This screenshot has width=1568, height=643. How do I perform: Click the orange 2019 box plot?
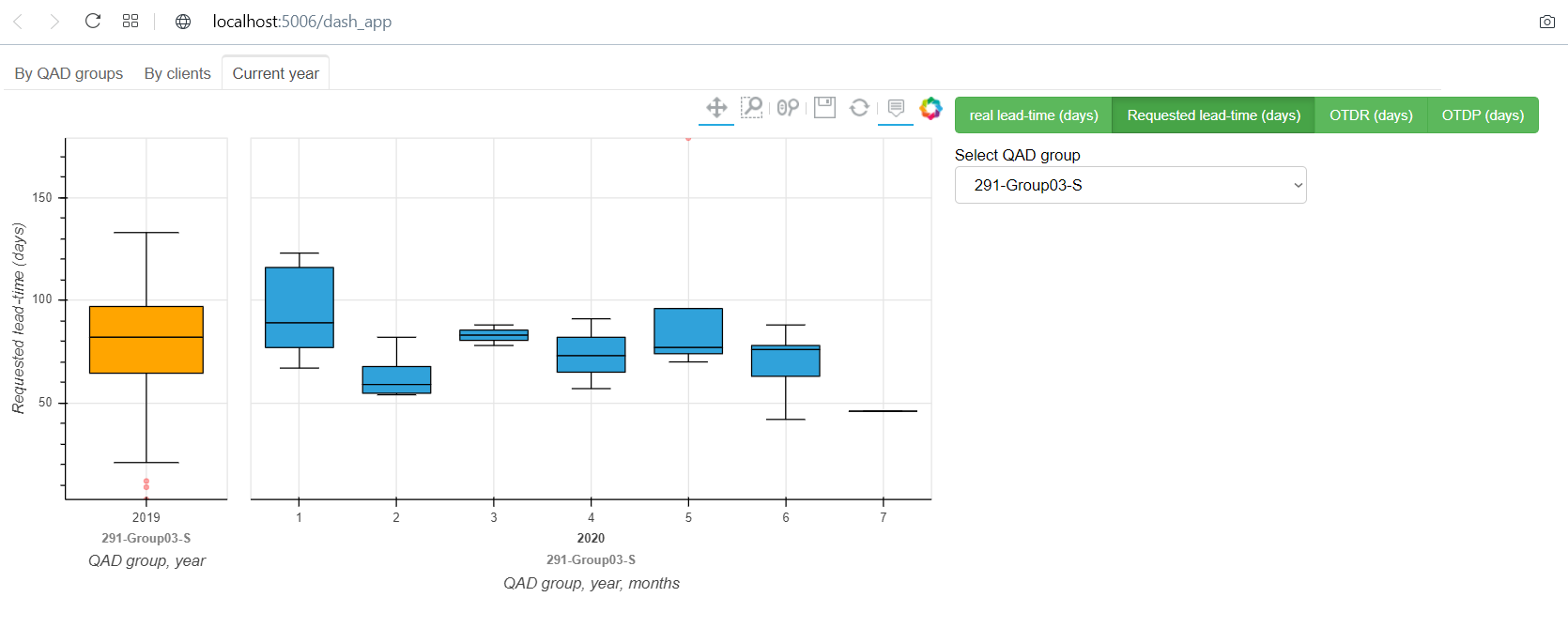point(146,340)
